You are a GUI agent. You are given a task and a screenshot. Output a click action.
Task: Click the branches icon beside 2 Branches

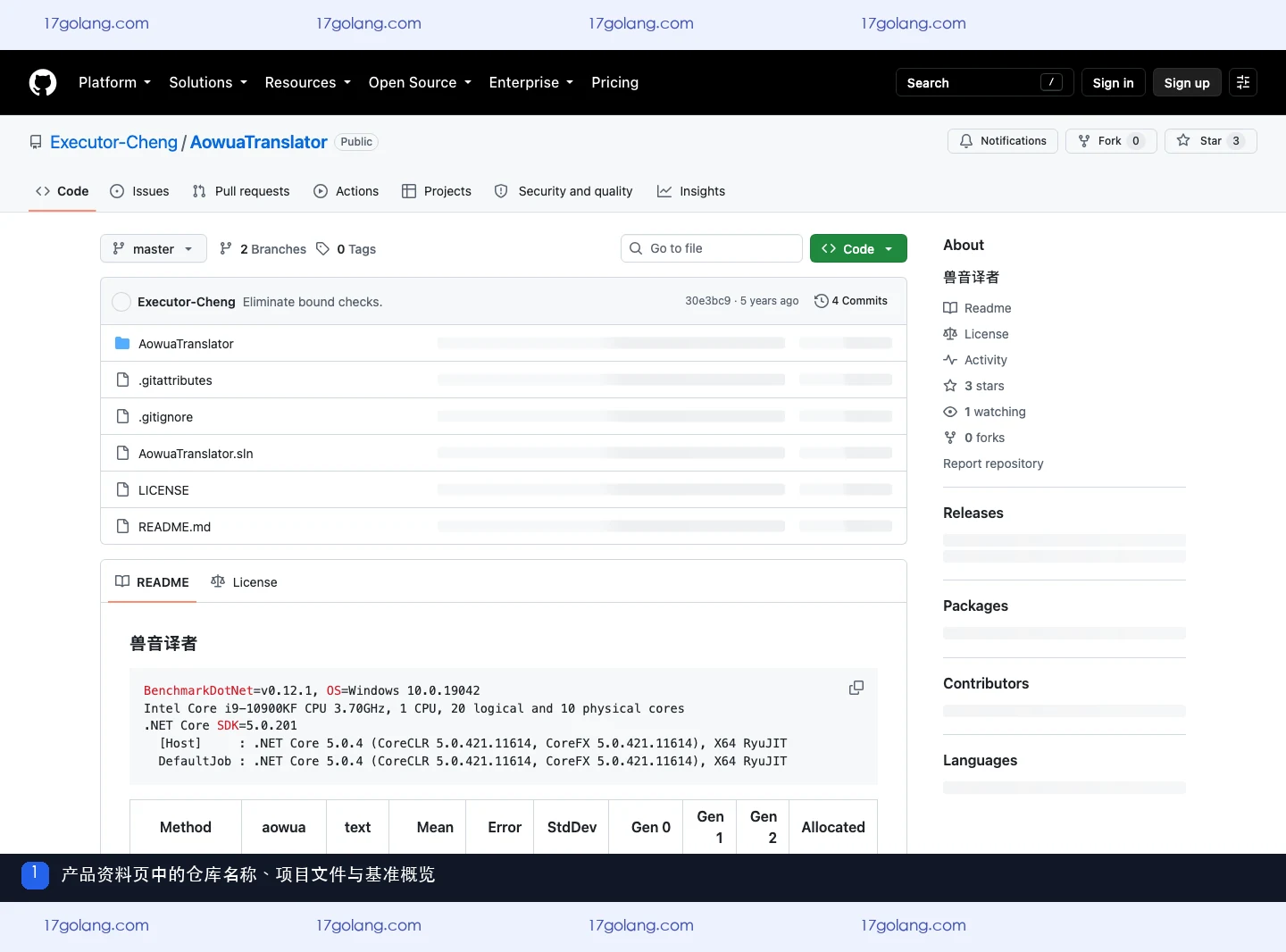point(226,249)
